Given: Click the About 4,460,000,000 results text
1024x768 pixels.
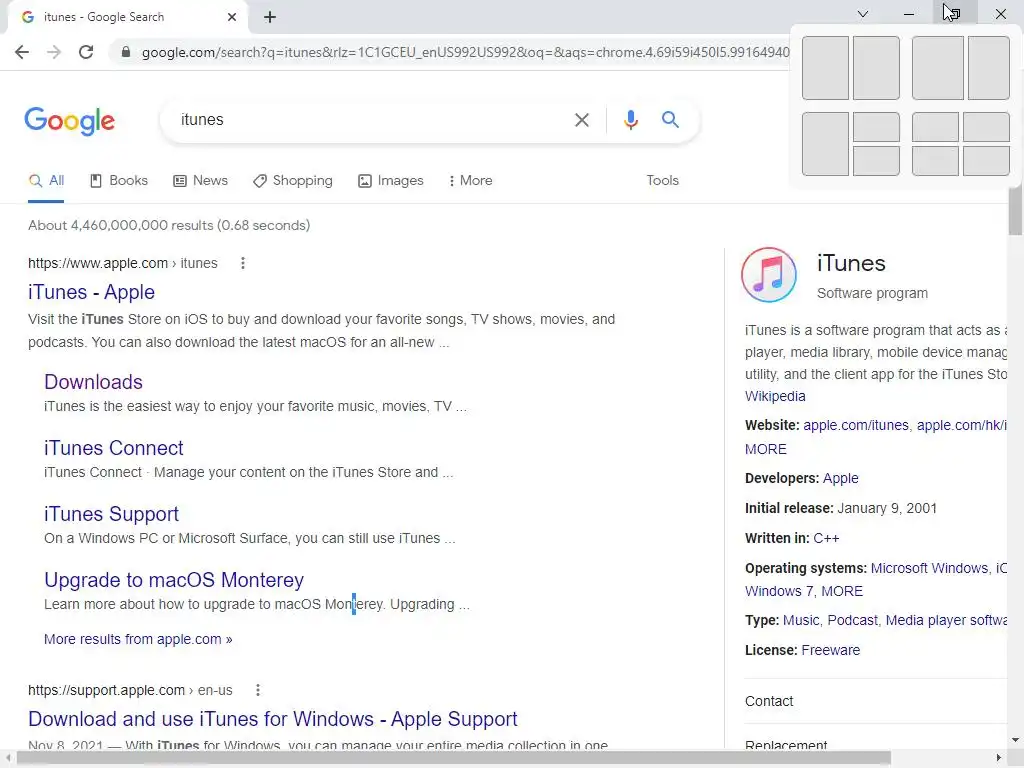Looking at the screenshot, I should point(169,225).
